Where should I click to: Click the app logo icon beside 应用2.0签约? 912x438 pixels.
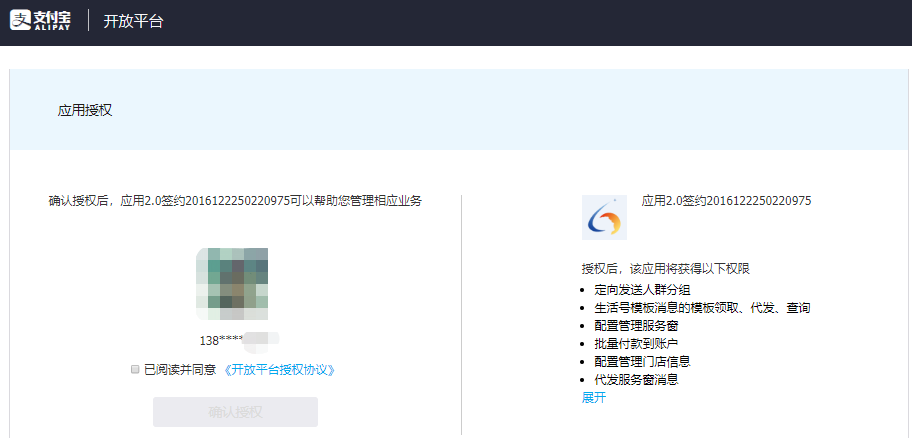tap(604, 217)
